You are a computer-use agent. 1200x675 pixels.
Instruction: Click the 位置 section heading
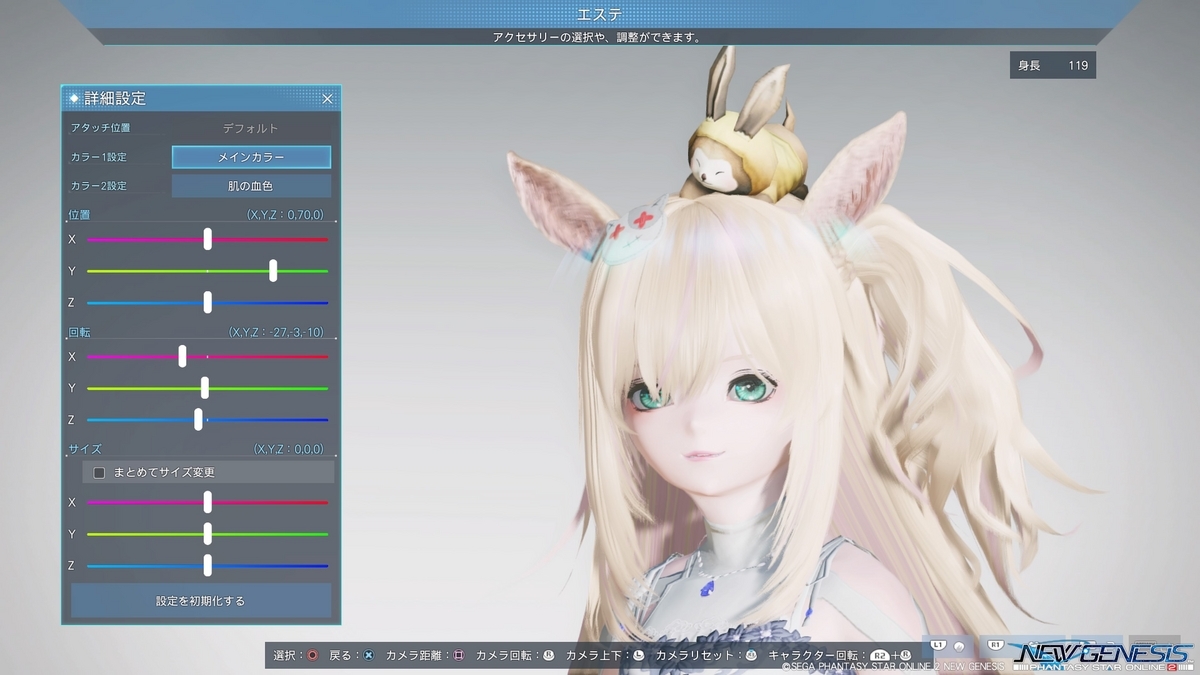(x=79, y=215)
